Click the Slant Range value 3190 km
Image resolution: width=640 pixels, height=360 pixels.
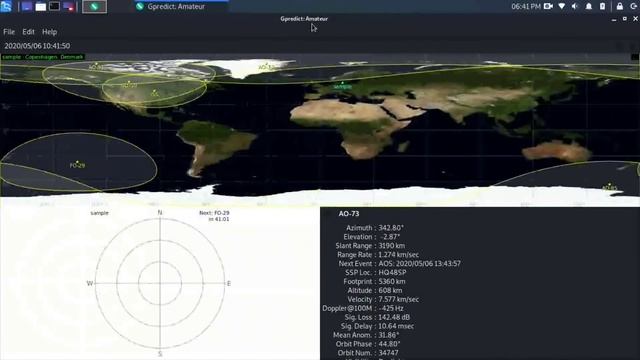pos(392,246)
